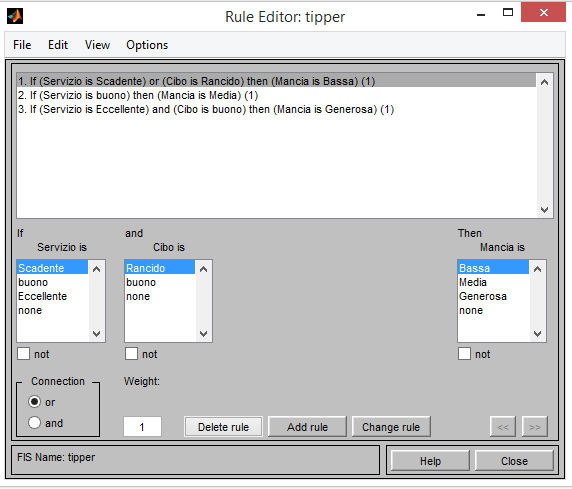Click the Cibo list scroll-down arrow

point(204,334)
